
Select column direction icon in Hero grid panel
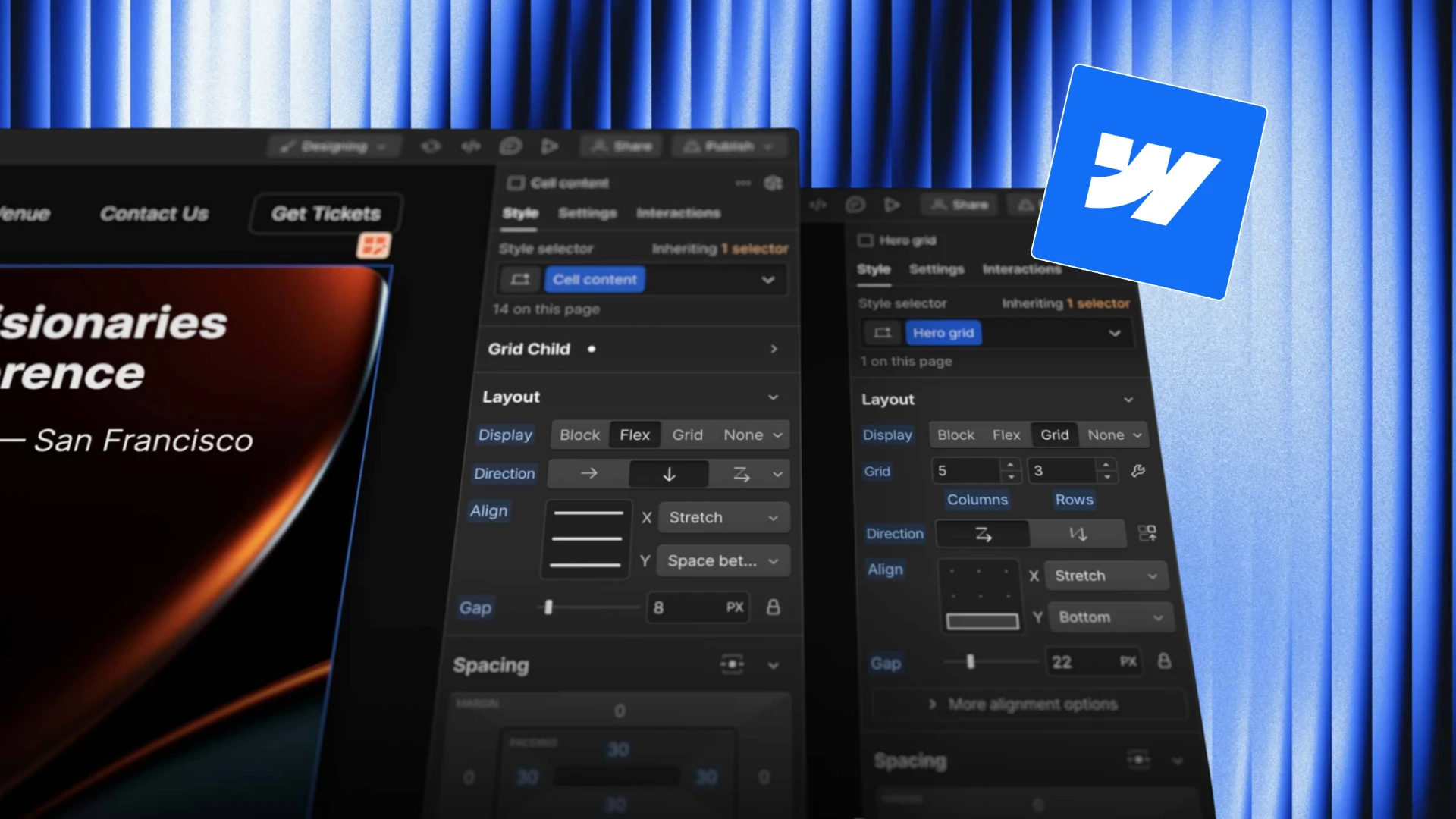click(1078, 534)
